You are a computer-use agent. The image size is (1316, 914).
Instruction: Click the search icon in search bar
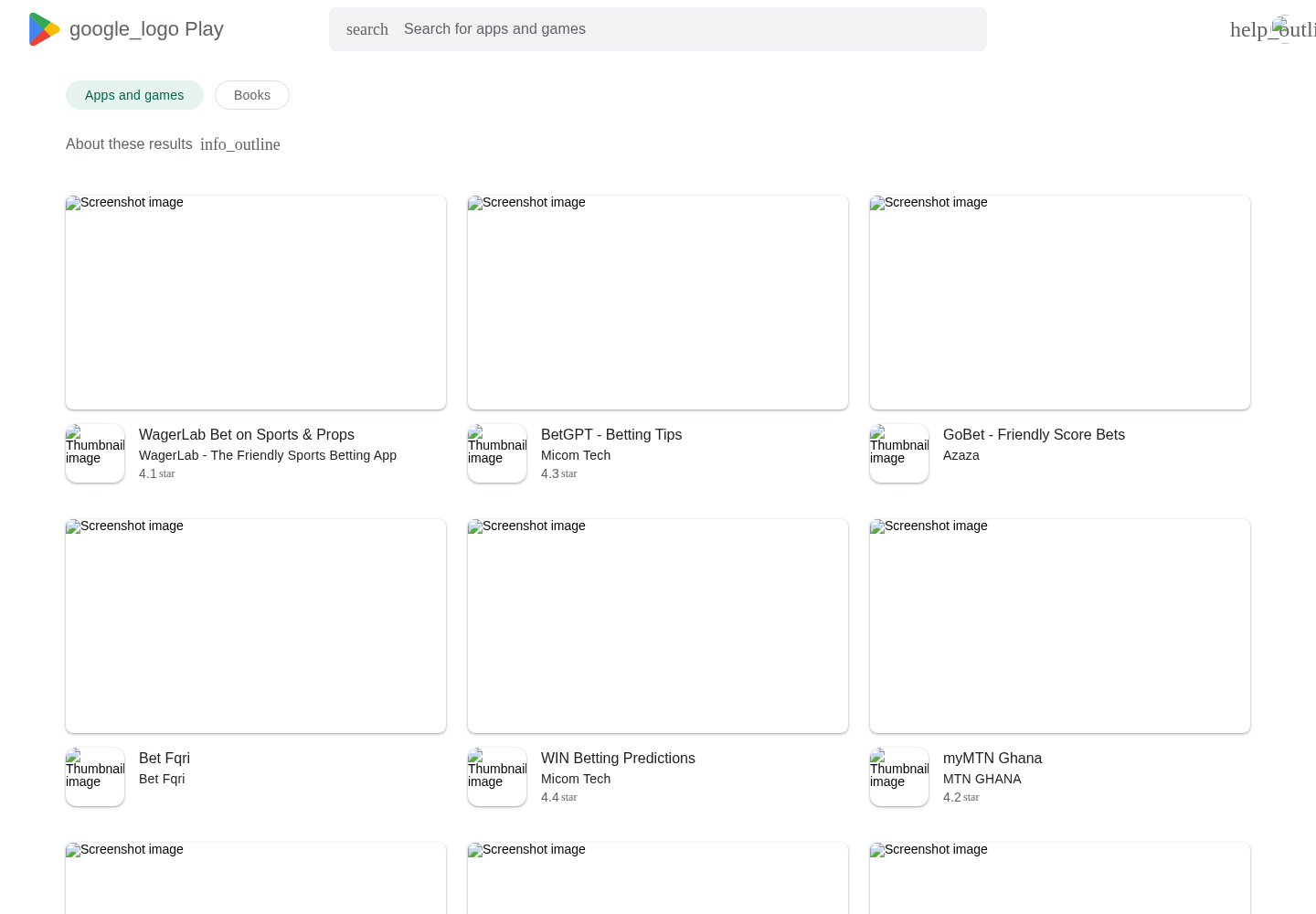[367, 29]
